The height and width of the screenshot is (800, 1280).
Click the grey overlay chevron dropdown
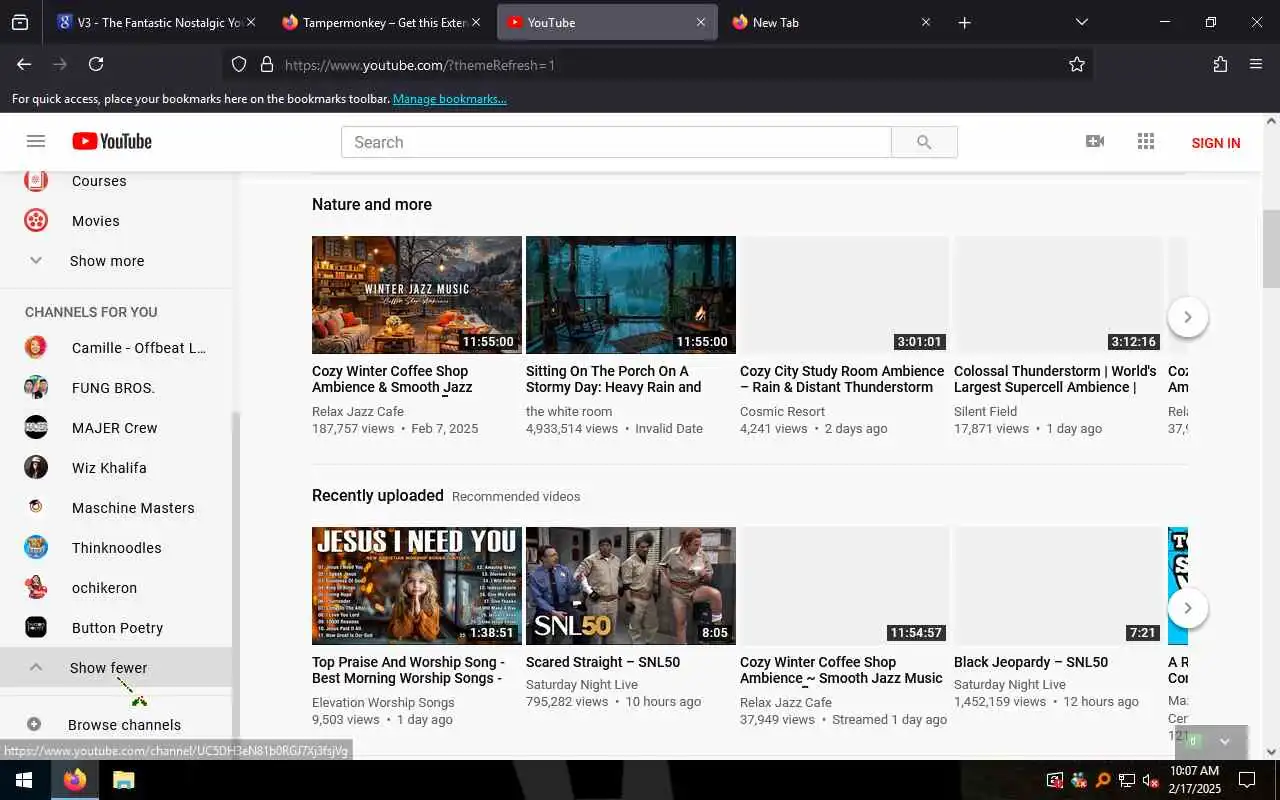pos(1225,742)
